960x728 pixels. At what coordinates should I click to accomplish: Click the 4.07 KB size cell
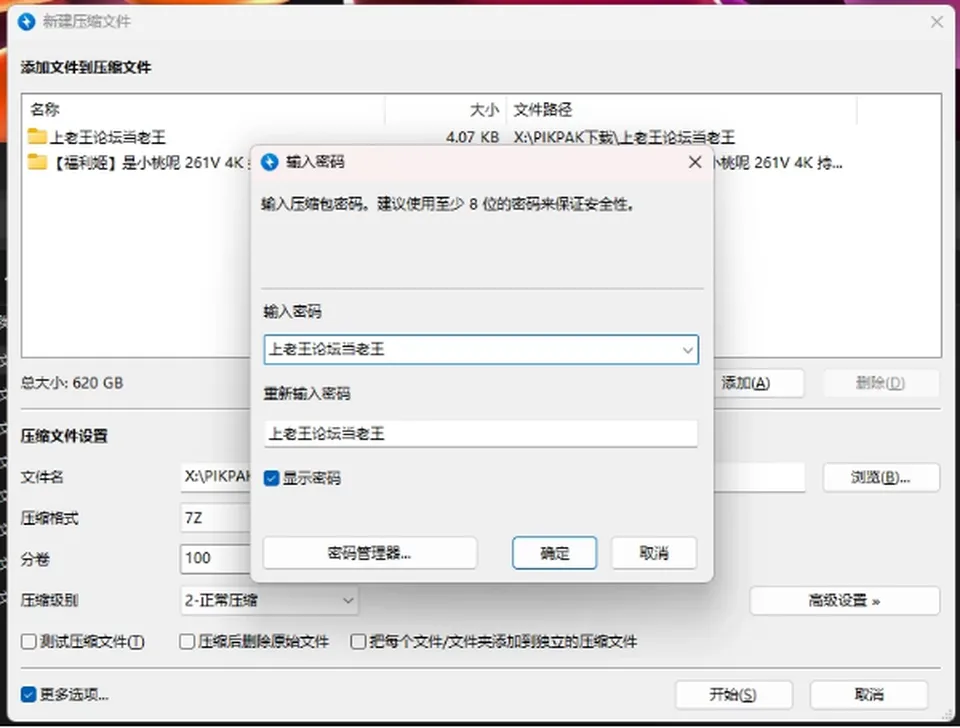point(472,137)
